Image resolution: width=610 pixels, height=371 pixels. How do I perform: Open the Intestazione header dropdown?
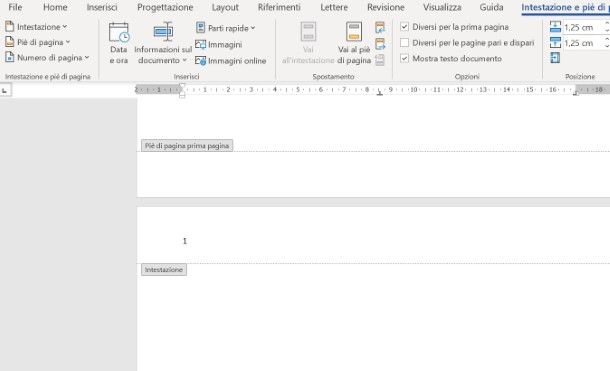coord(36,27)
